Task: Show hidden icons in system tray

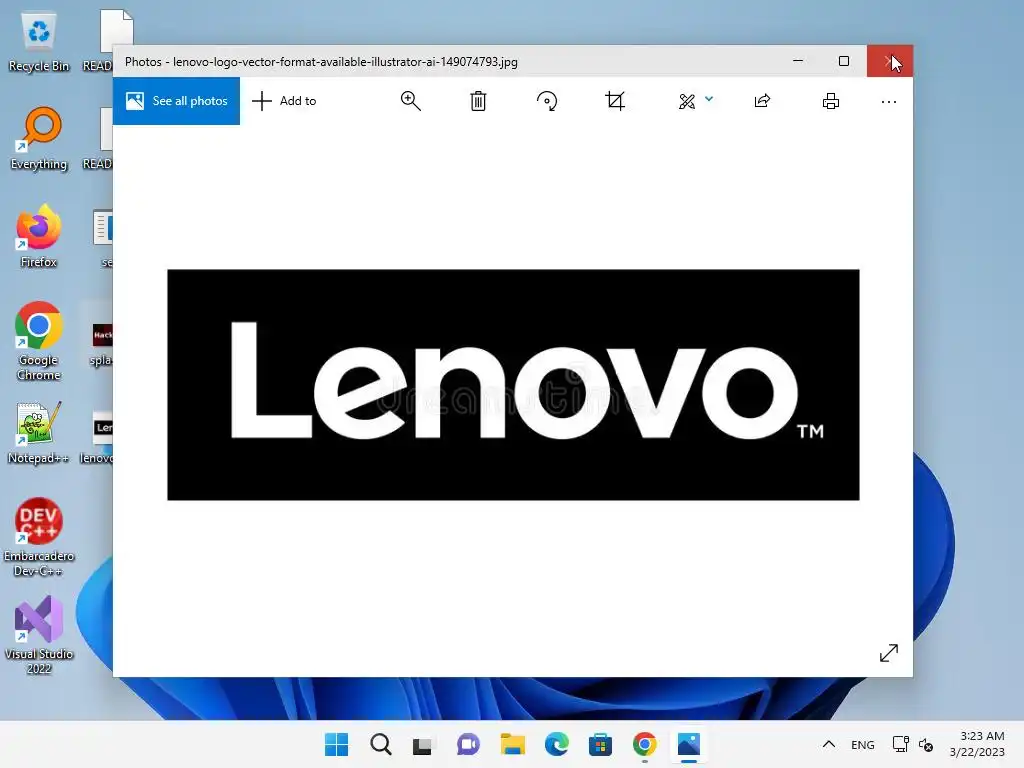Action: (829, 744)
